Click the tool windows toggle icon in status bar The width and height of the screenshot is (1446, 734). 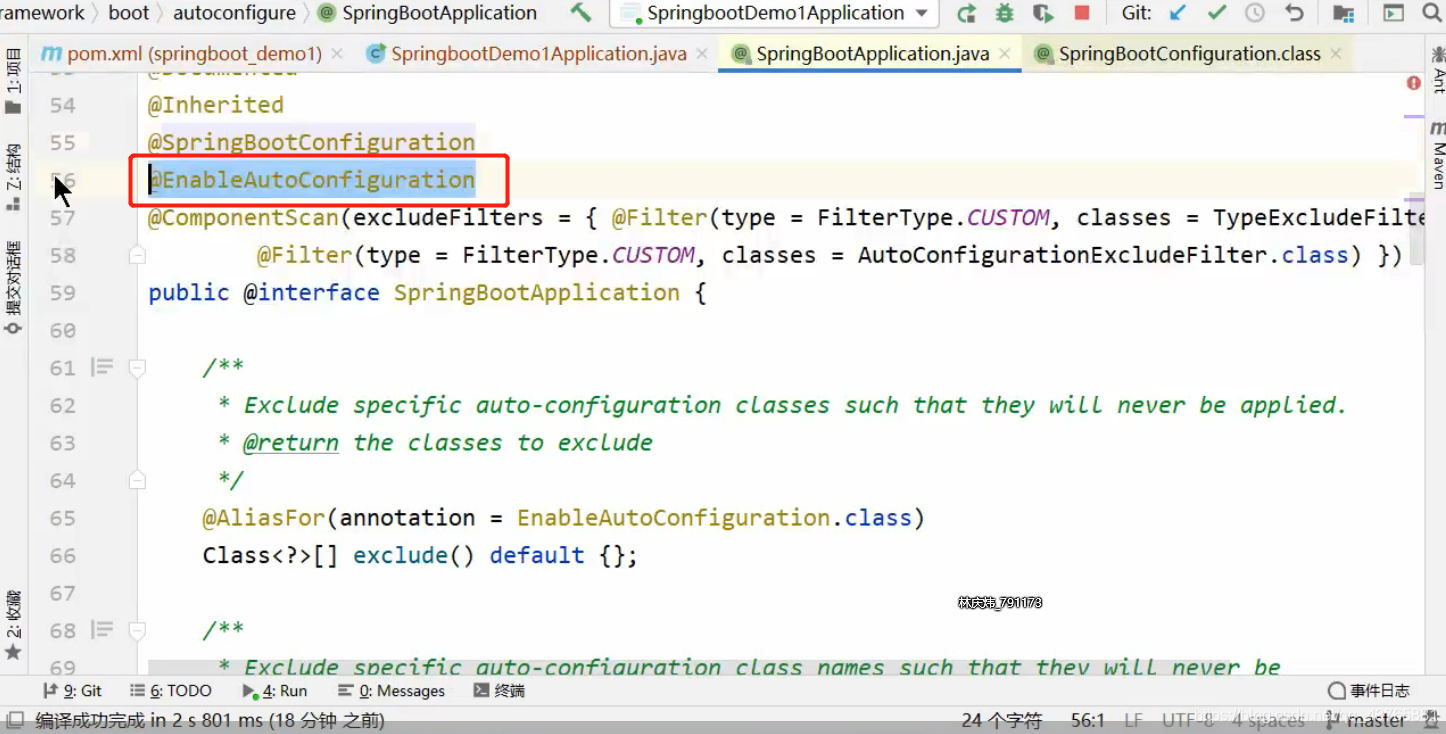(x=15, y=719)
